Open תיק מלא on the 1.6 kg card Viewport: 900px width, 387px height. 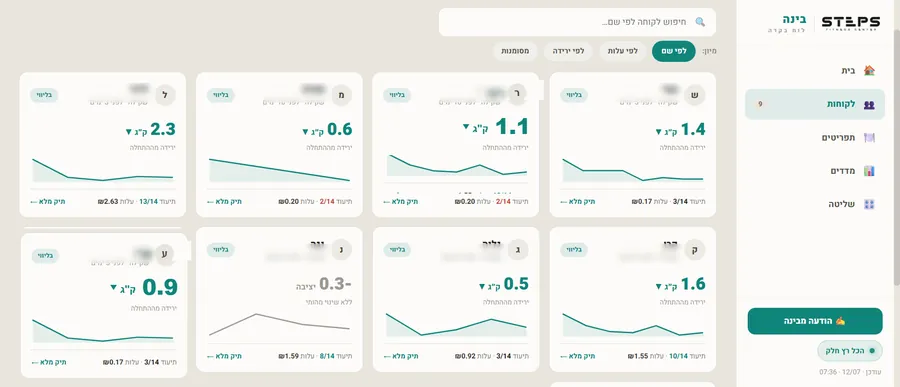pos(578,356)
